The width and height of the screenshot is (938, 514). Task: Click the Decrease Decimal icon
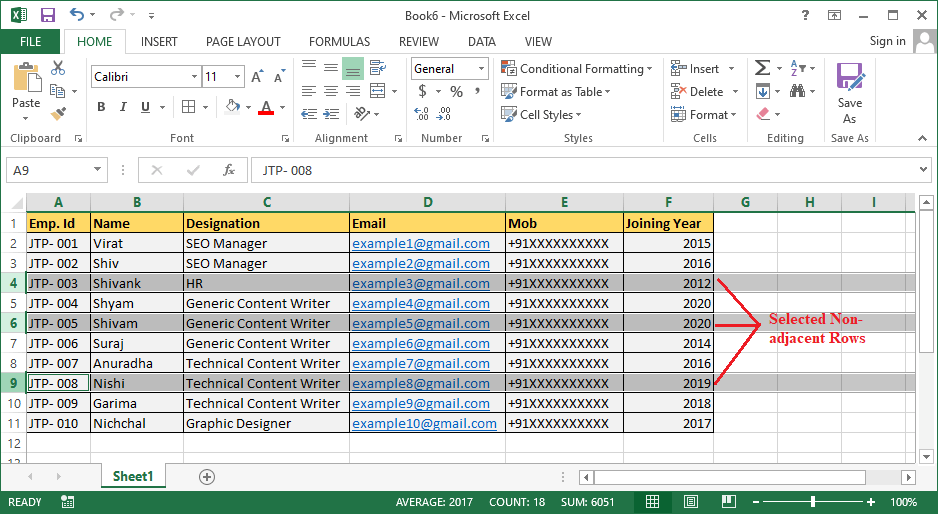pos(444,113)
